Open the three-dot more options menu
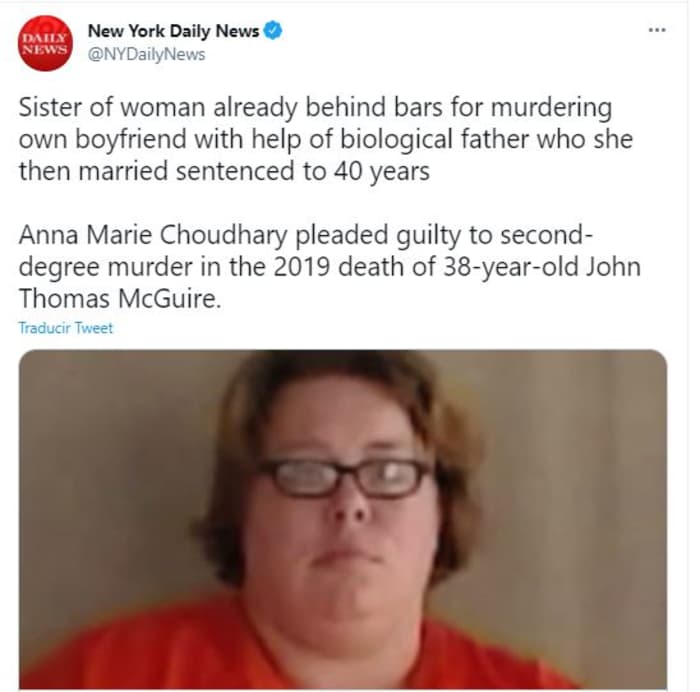This screenshot has height=692, width=700. [x=657, y=30]
